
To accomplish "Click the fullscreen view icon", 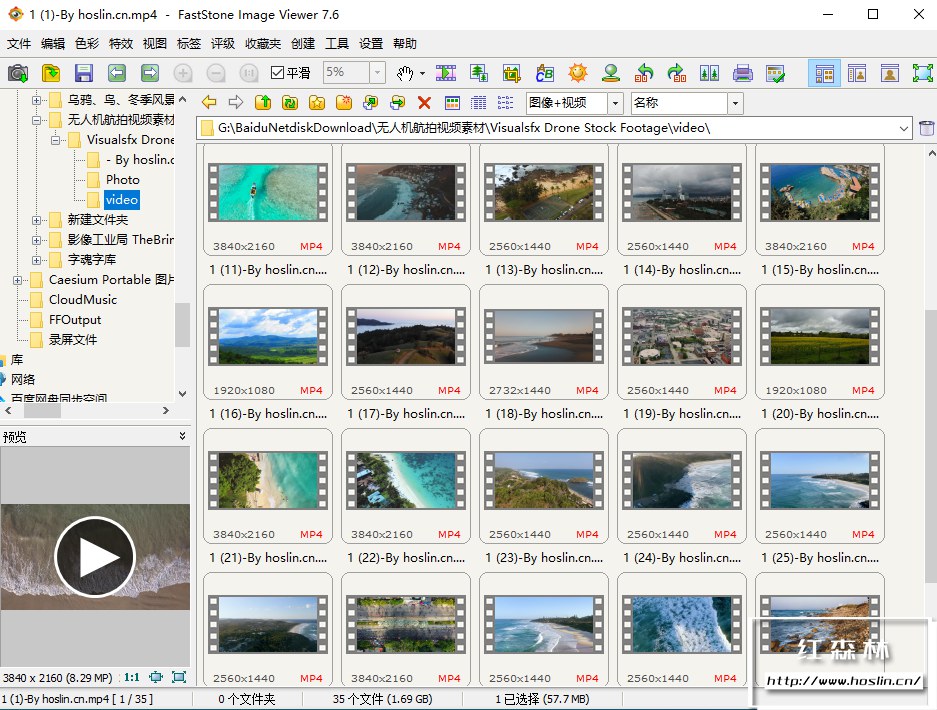I will click(x=923, y=73).
